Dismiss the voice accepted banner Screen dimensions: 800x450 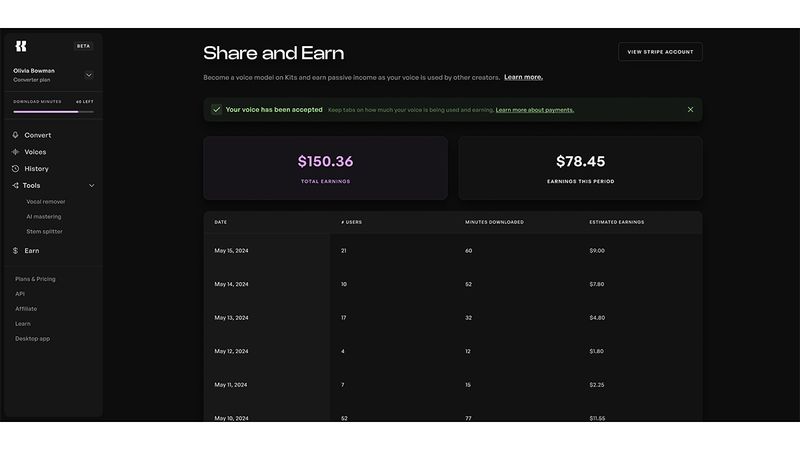[690, 110]
